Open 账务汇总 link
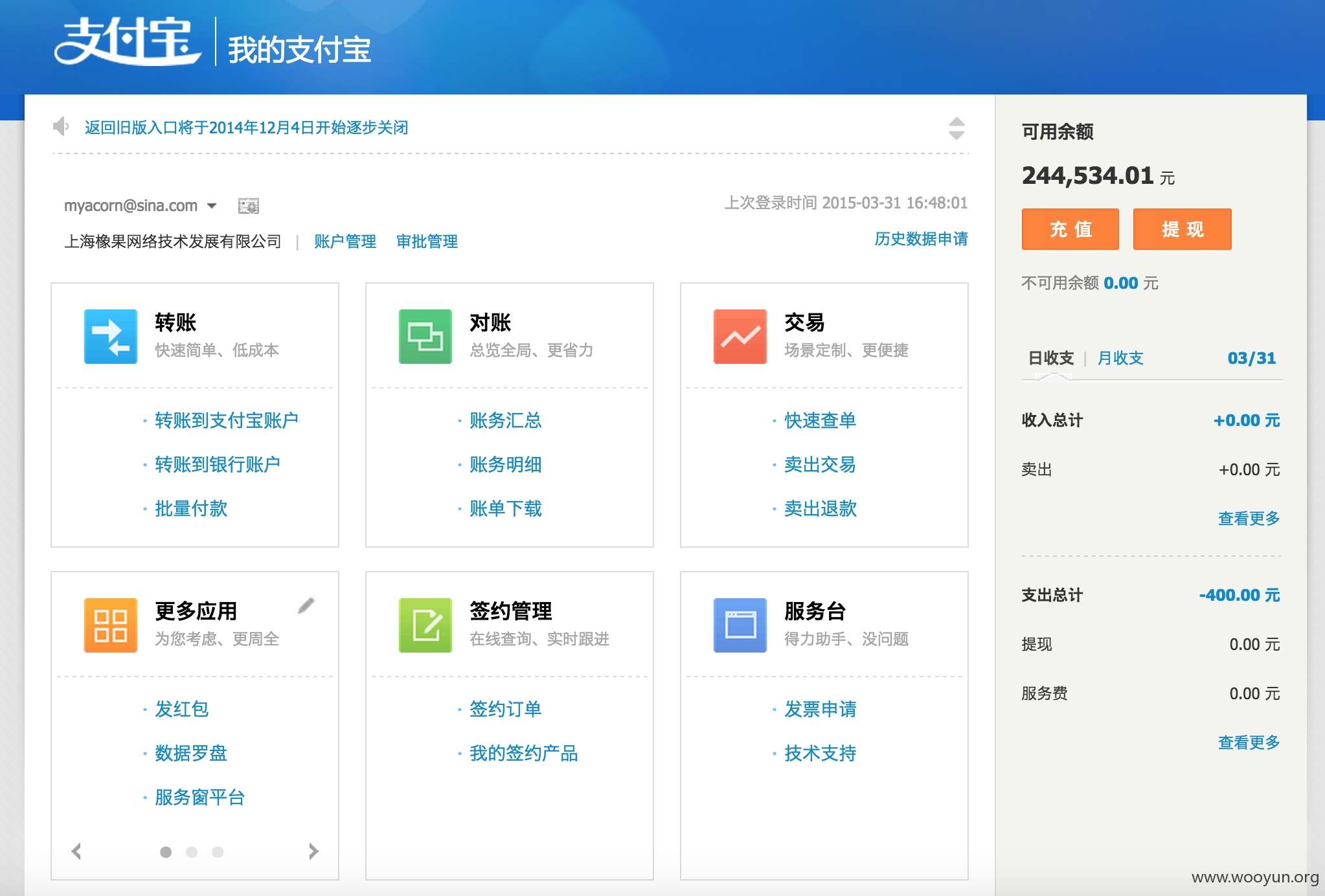1325x896 pixels. [x=506, y=421]
